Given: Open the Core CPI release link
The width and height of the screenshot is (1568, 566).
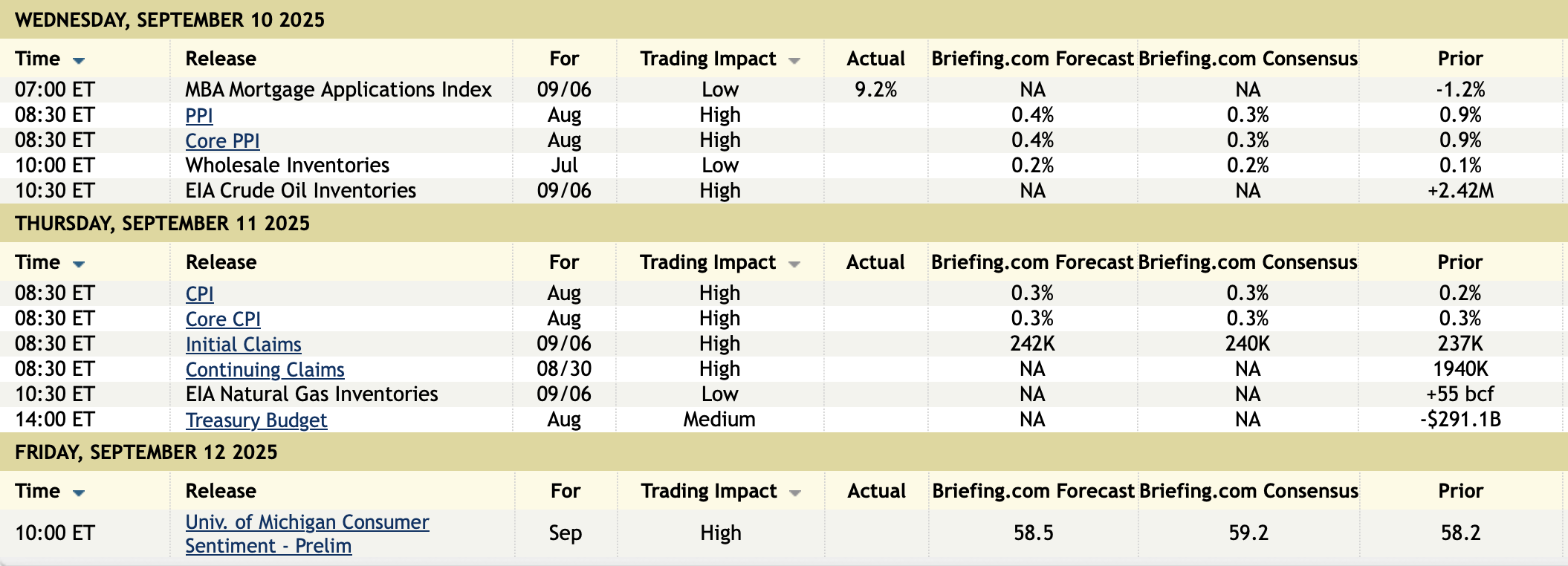Looking at the screenshot, I should 223,319.
